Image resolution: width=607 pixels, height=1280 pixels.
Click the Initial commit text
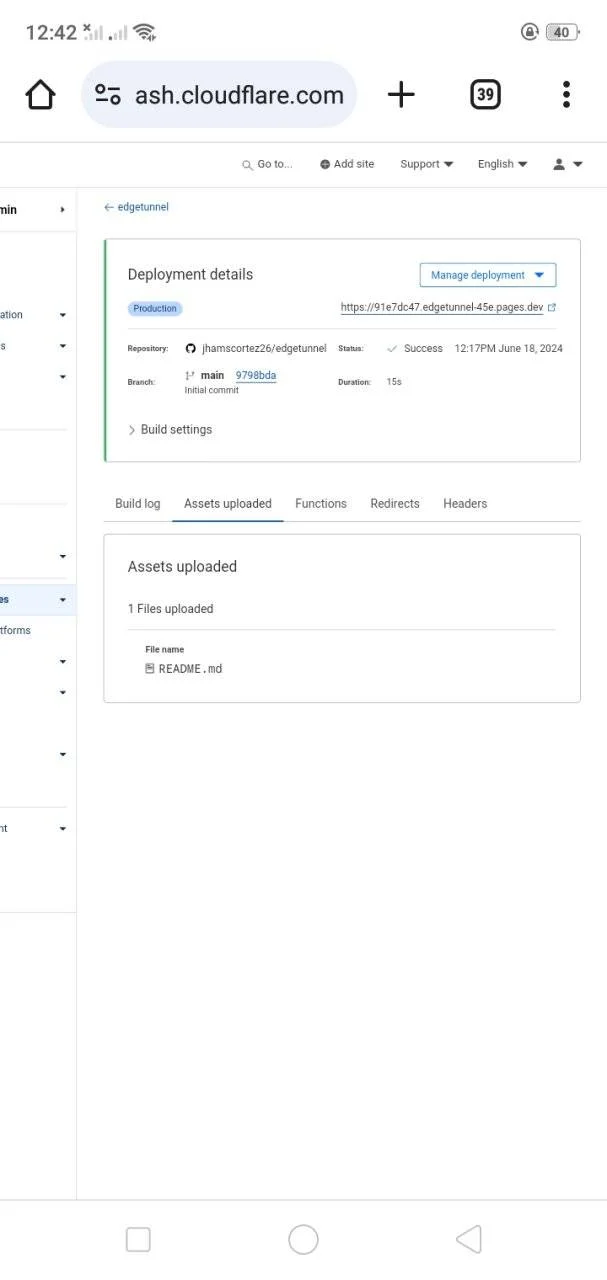(x=212, y=390)
